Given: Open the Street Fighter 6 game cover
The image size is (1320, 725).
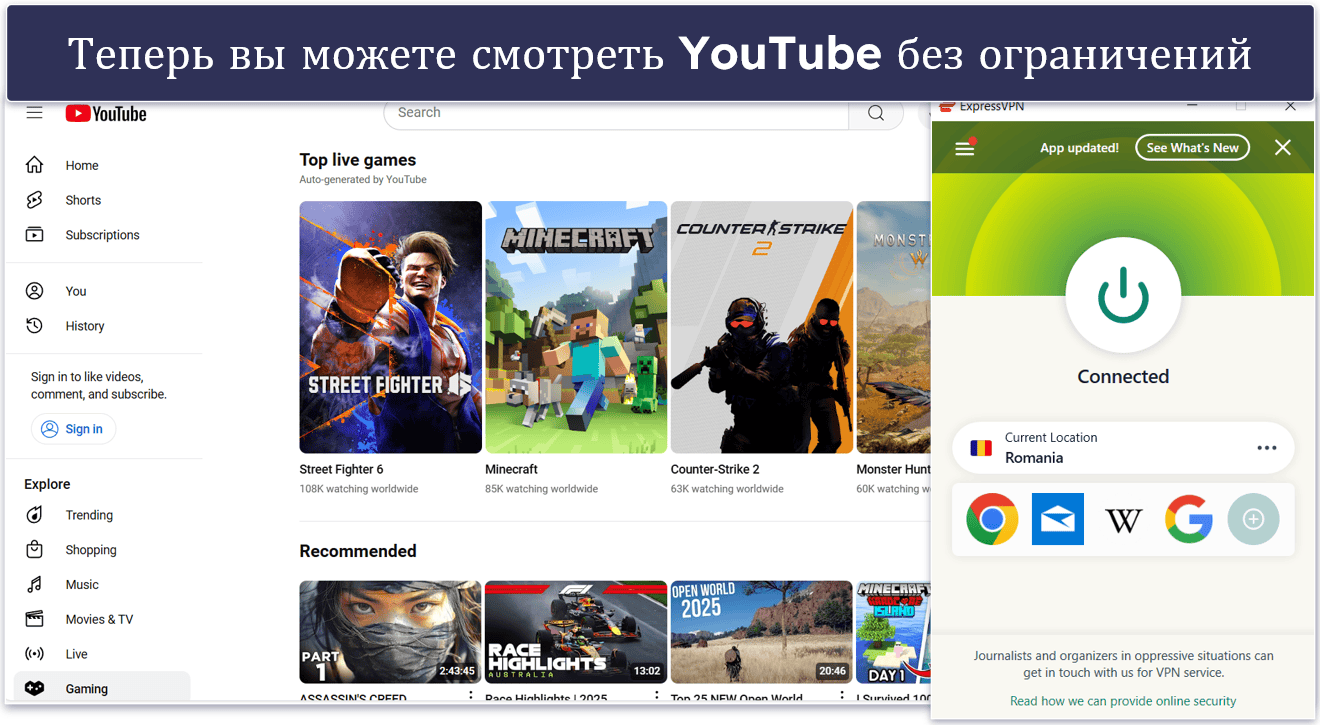Looking at the screenshot, I should [391, 327].
